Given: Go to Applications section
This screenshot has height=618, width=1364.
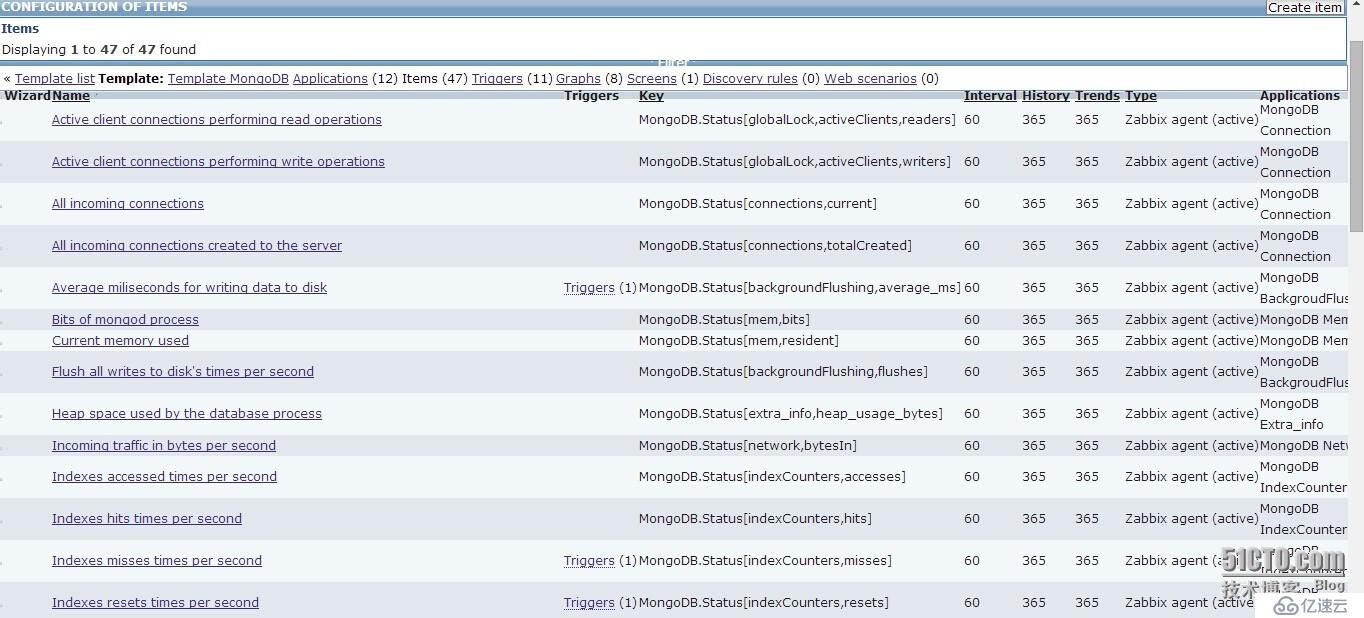Looking at the screenshot, I should 330,78.
